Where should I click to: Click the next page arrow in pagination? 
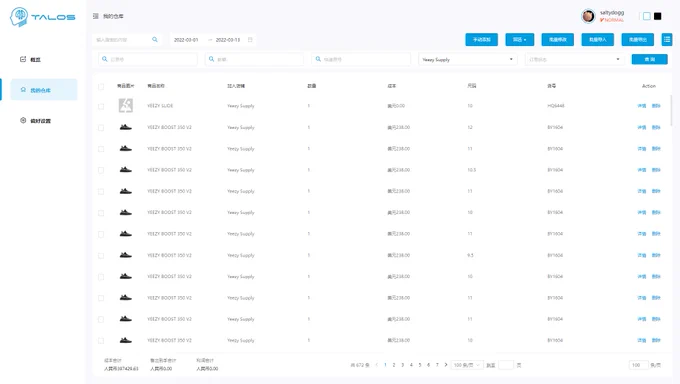coord(446,365)
